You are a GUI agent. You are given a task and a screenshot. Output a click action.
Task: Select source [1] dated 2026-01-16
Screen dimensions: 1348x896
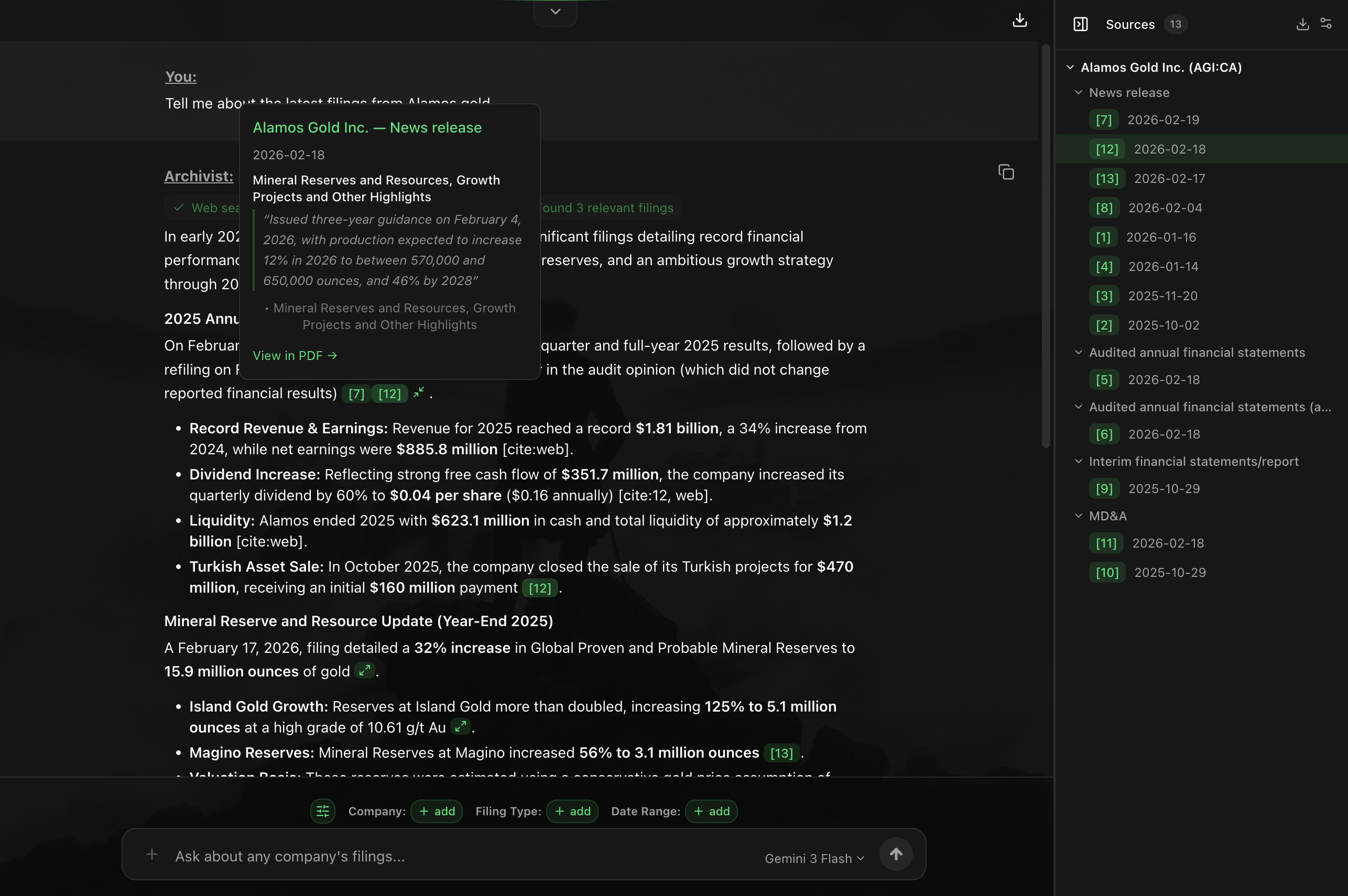tap(1201, 237)
